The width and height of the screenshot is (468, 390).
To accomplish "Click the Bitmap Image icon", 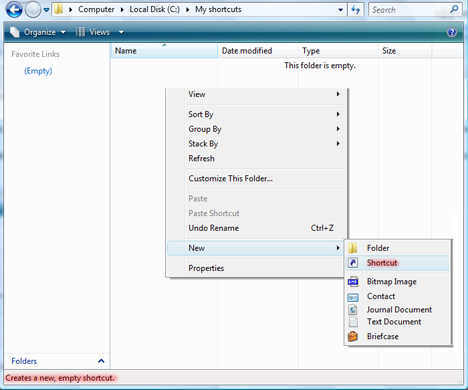I will (x=353, y=282).
